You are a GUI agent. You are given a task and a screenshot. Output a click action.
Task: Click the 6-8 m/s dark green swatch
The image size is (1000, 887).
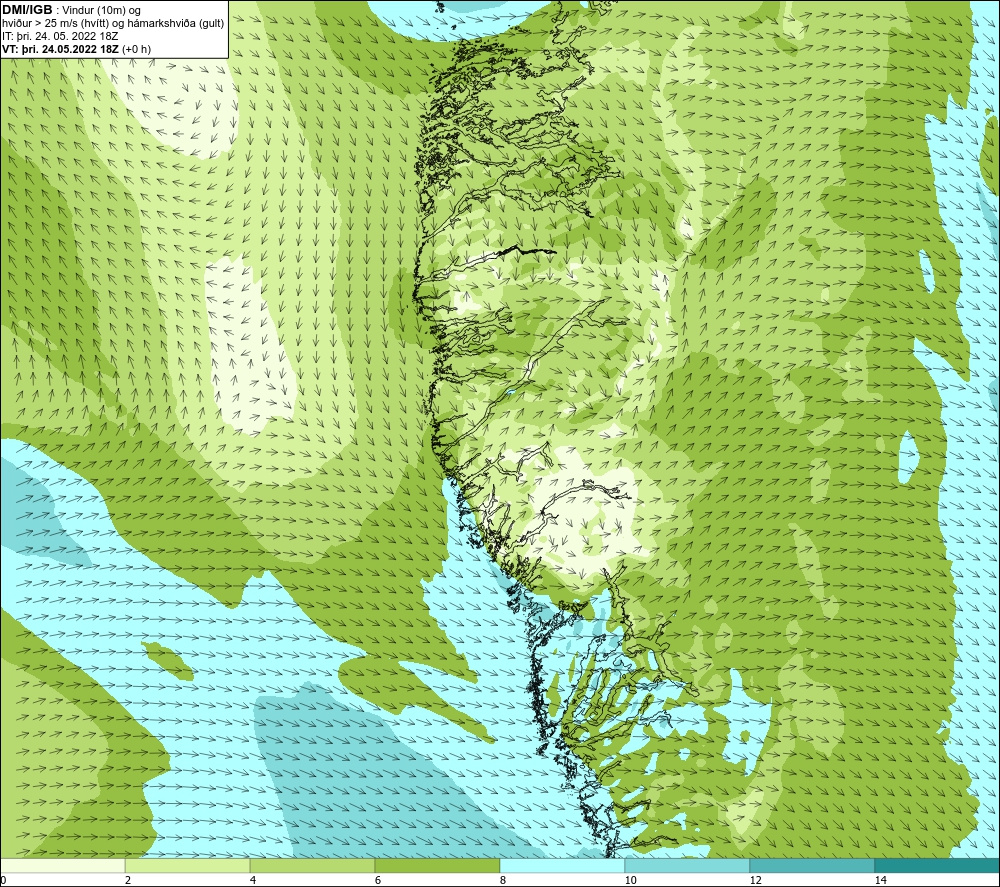438,865
